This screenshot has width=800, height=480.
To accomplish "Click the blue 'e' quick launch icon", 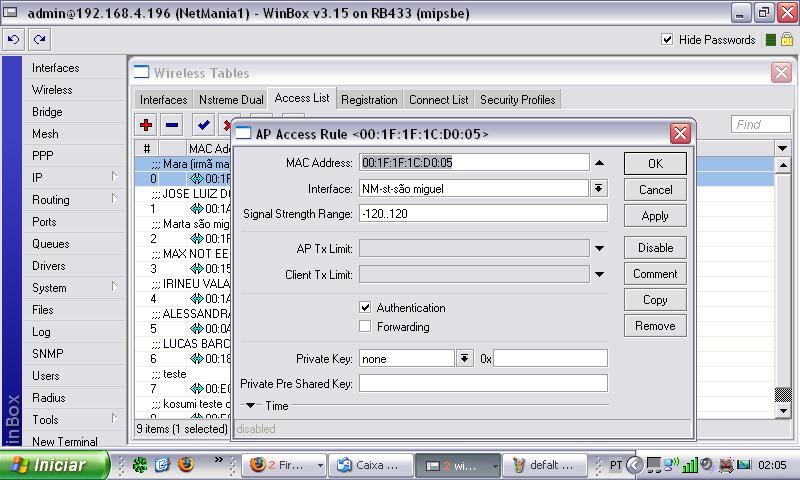I will pyautogui.click(x=162, y=465).
